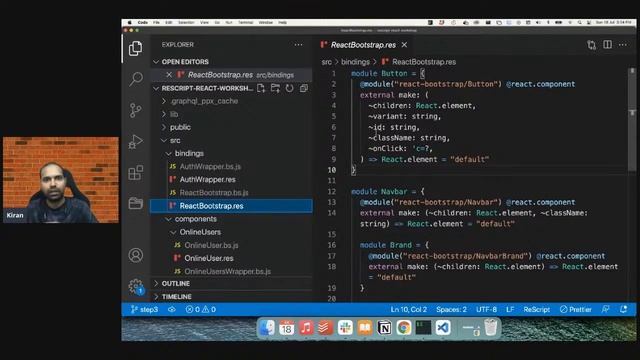
Task: Click the sync eye icon in status bar
Action: coord(172,309)
